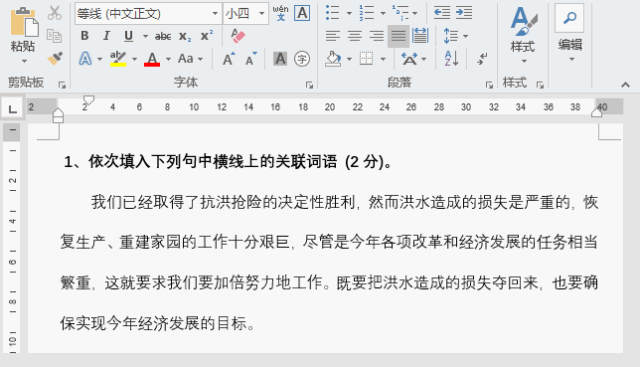Click the Clear All Formatting eraser icon
Screen dimensions: 640x367
click(x=238, y=36)
